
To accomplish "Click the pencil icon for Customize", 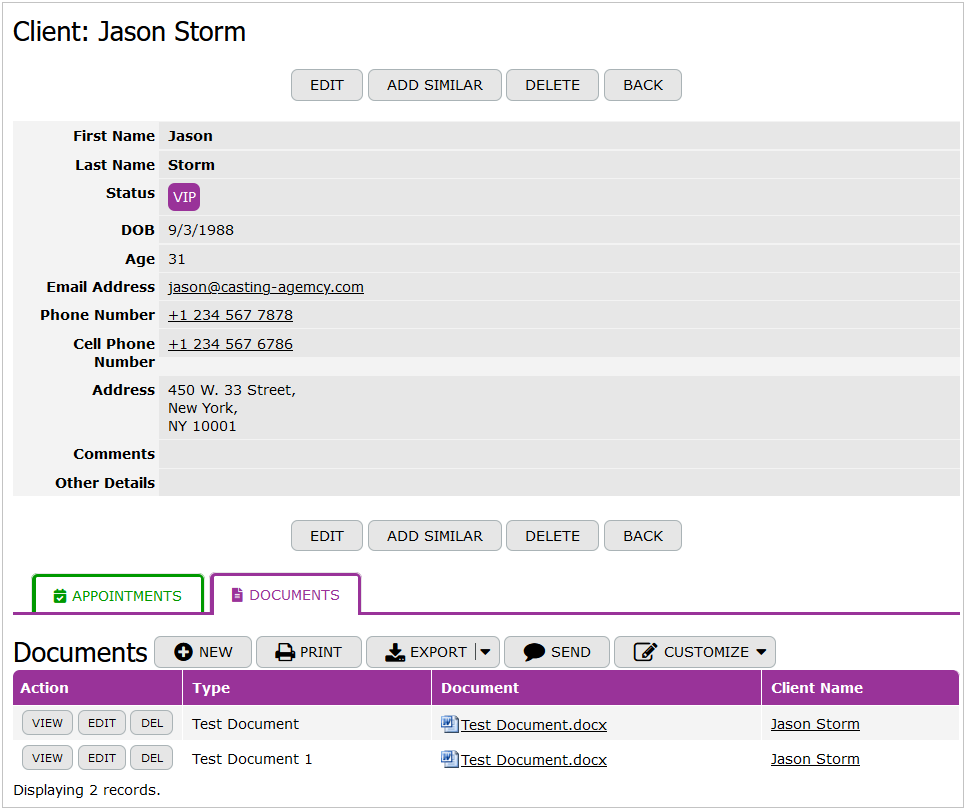I will (x=645, y=652).
